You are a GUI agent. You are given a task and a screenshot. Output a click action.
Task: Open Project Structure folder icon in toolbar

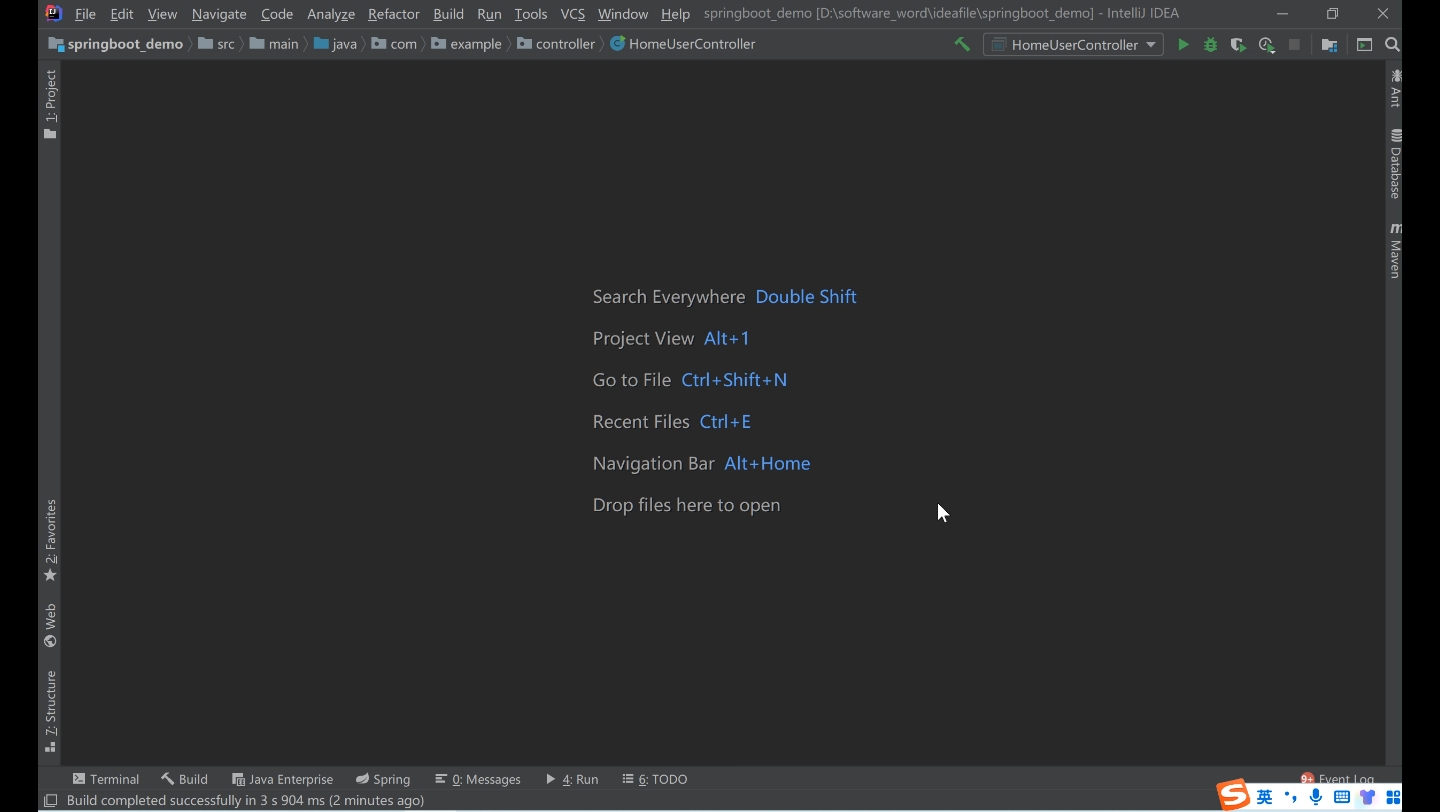pyautogui.click(x=1329, y=44)
